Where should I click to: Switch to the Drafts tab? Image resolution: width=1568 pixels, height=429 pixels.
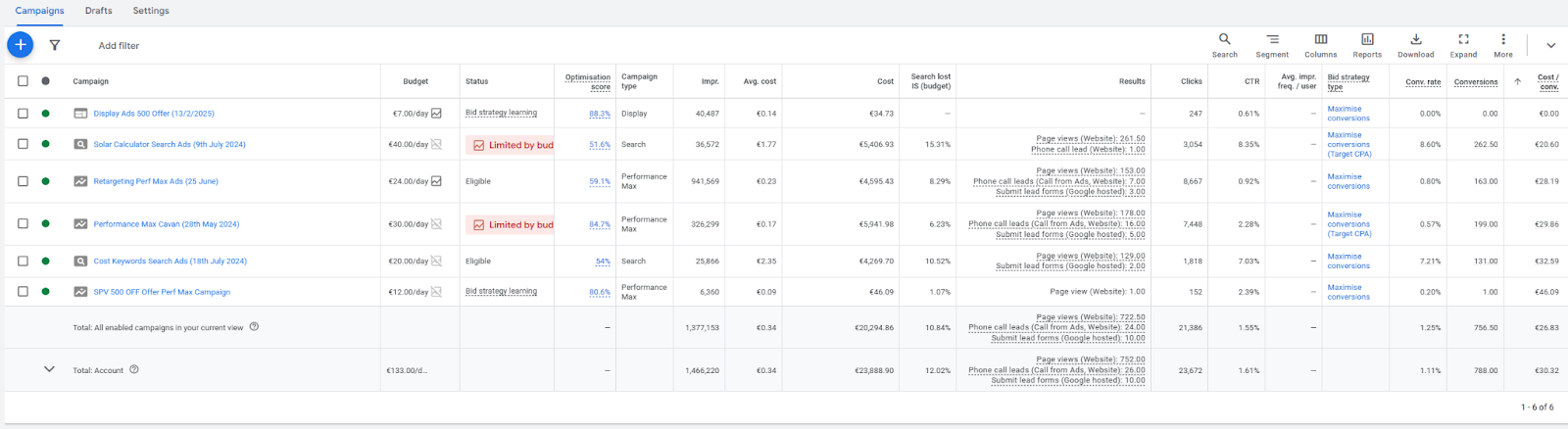98,11
